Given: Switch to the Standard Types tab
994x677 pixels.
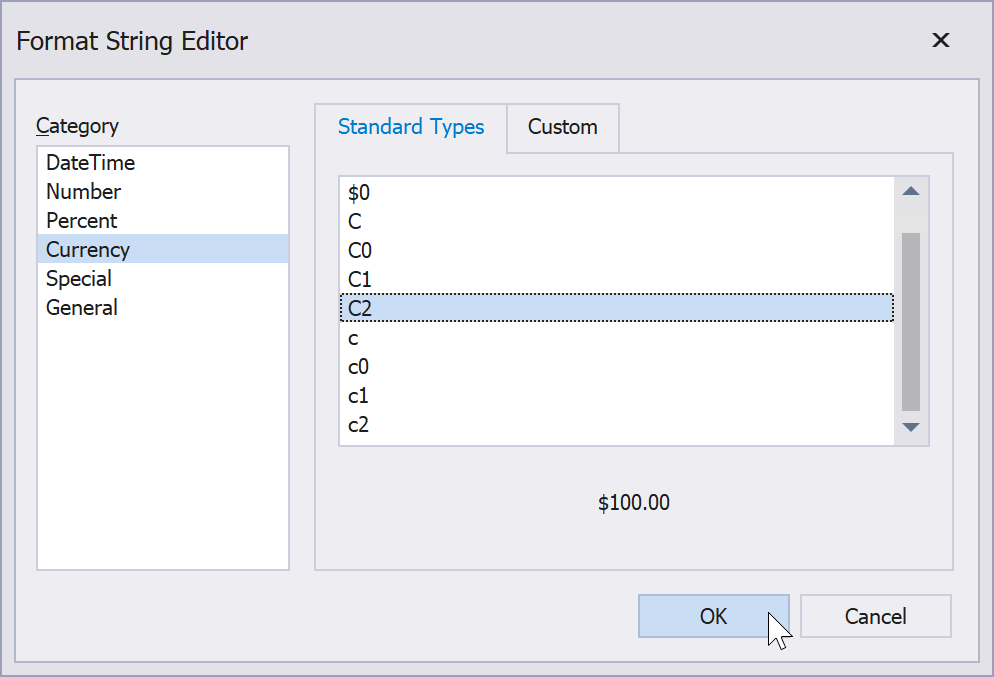Looking at the screenshot, I should 411,127.
